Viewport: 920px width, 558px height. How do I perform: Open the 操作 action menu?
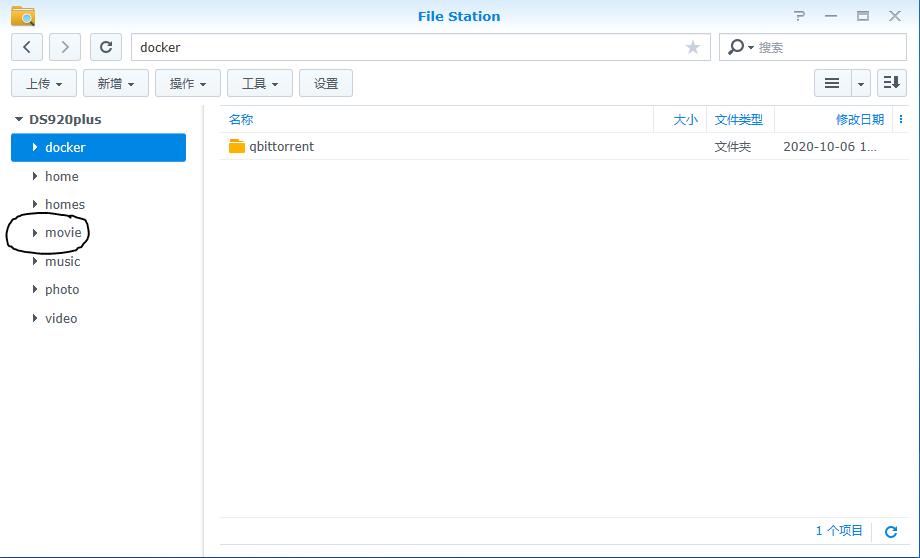click(x=188, y=83)
